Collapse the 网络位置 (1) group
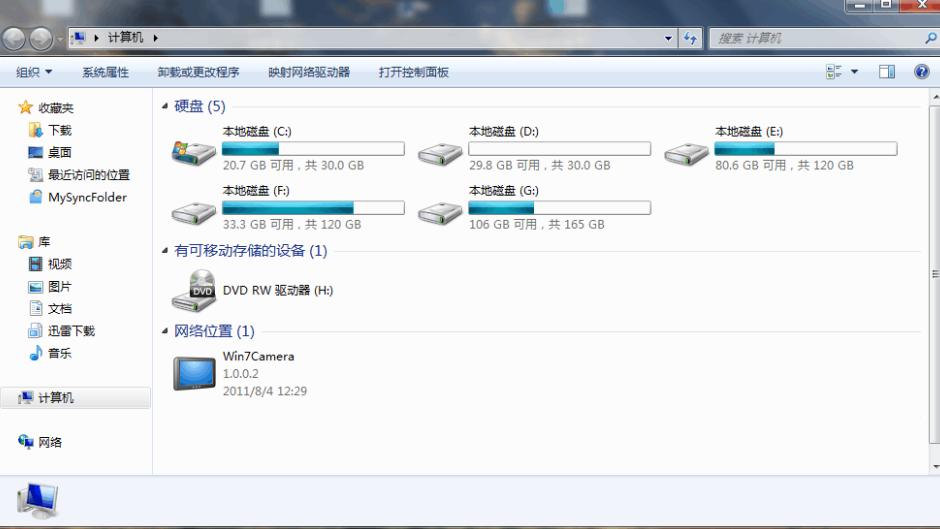 [x=165, y=330]
